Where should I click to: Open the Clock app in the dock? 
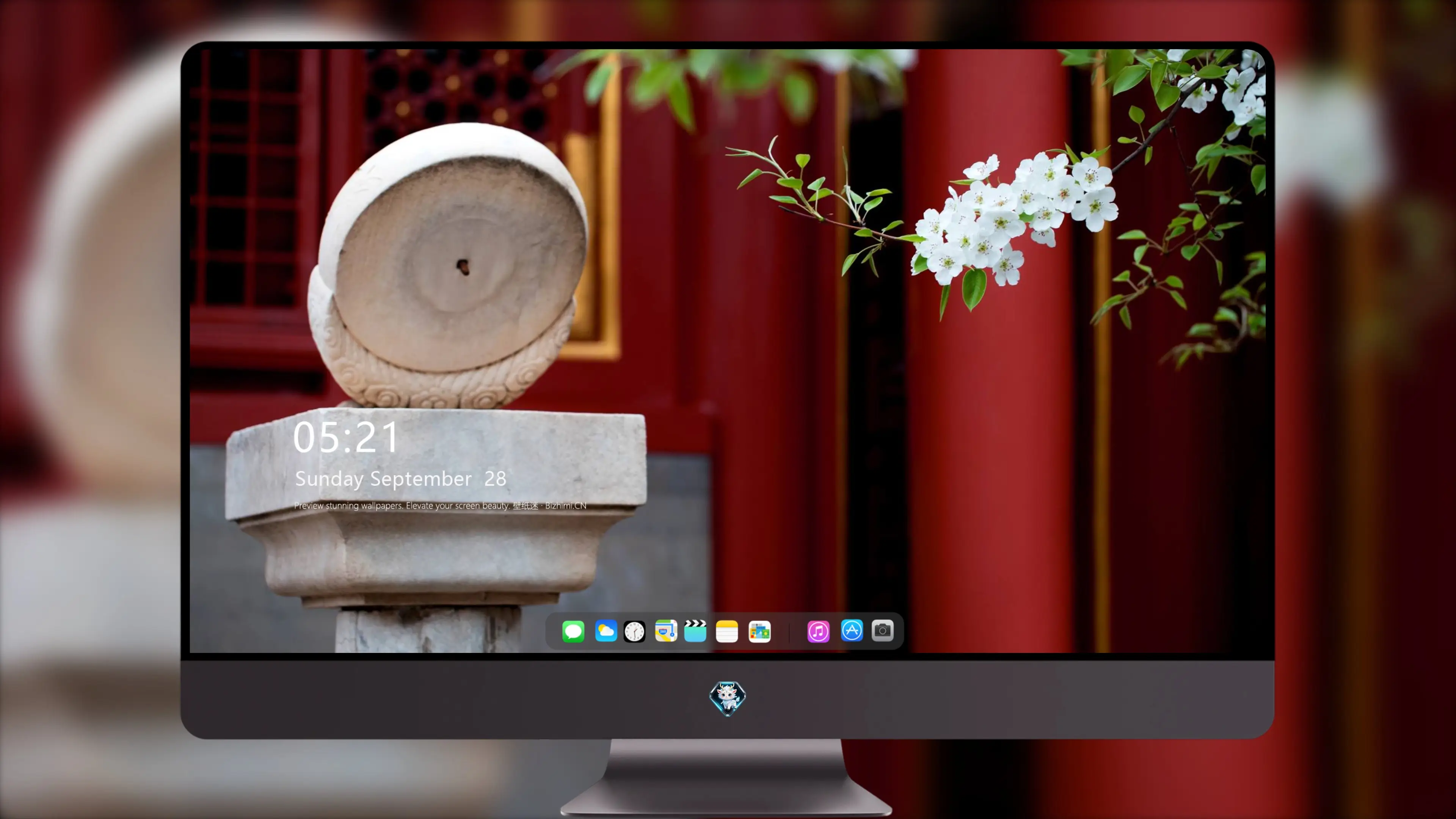pyautogui.click(x=634, y=631)
